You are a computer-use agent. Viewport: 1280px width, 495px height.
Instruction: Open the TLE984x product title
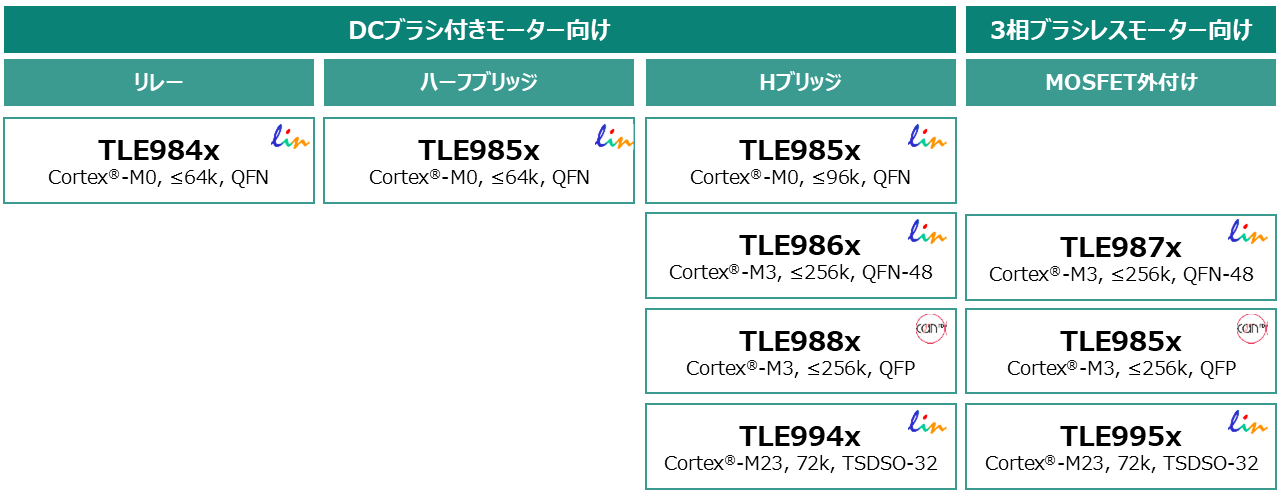click(x=159, y=150)
